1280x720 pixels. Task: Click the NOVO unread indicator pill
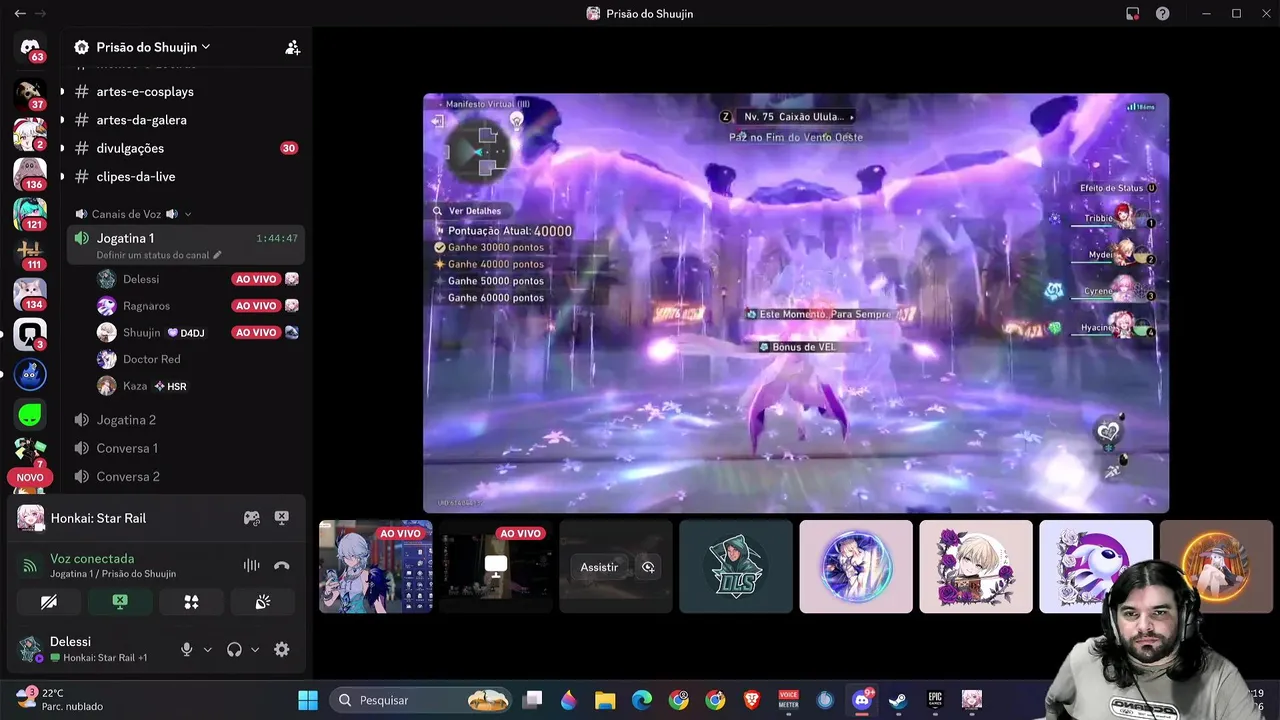(30, 478)
